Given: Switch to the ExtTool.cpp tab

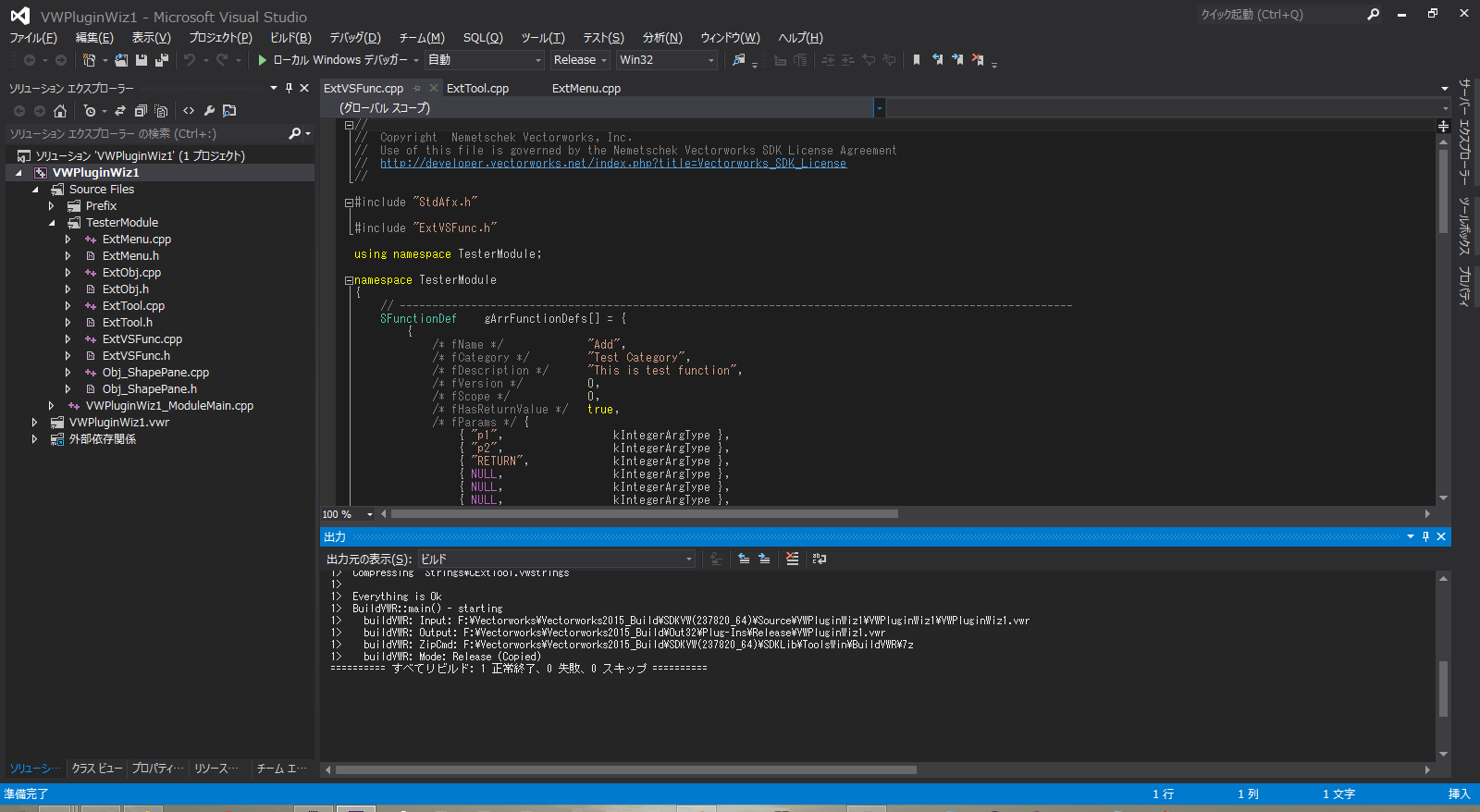Looking at the screenshot, I should [477, 89].
